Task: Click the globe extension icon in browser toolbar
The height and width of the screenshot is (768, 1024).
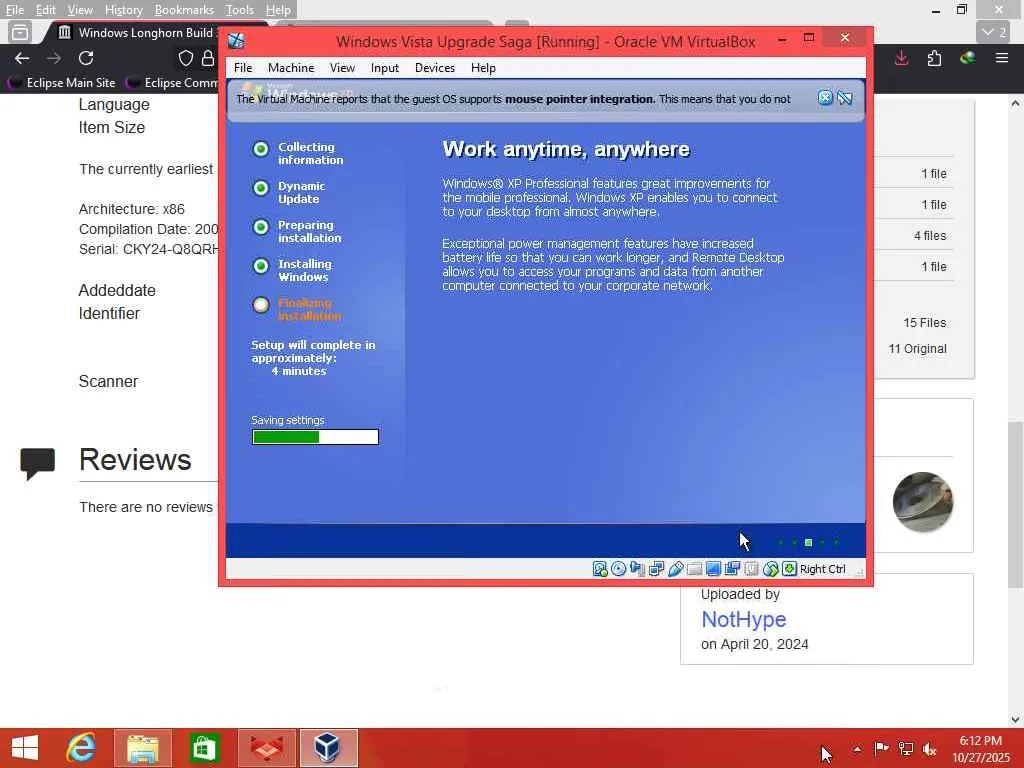Action: click(x=968, y=58)
